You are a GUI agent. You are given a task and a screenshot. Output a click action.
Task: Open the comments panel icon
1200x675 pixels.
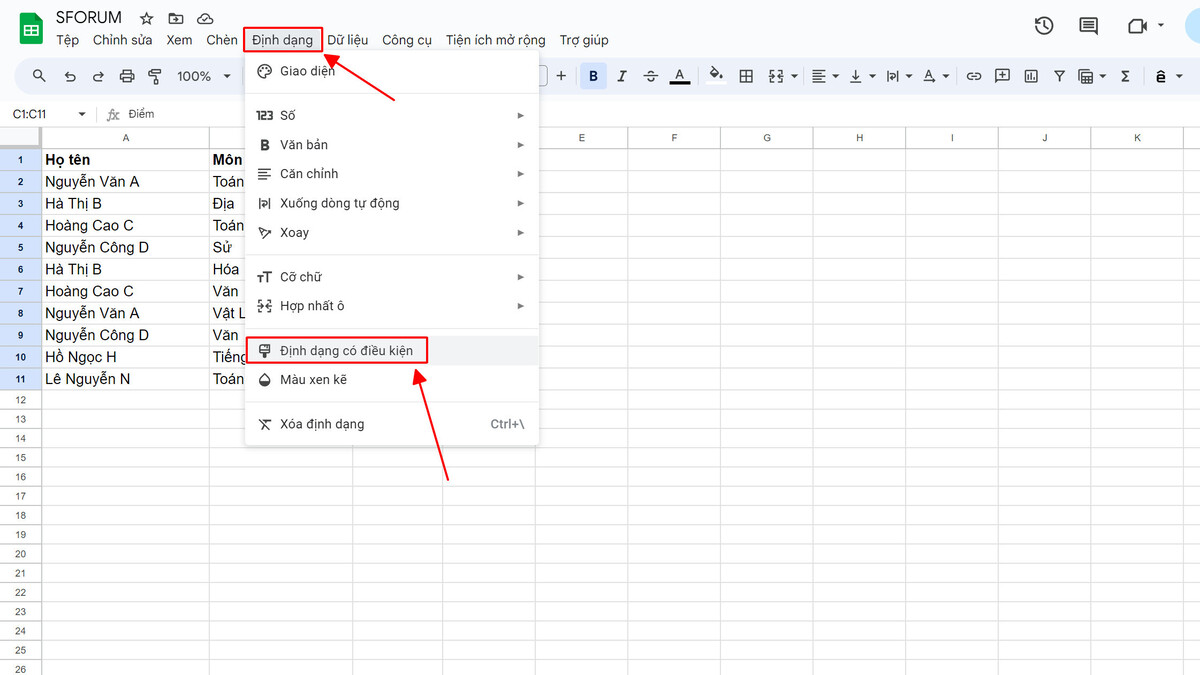tap(1089, 26)
